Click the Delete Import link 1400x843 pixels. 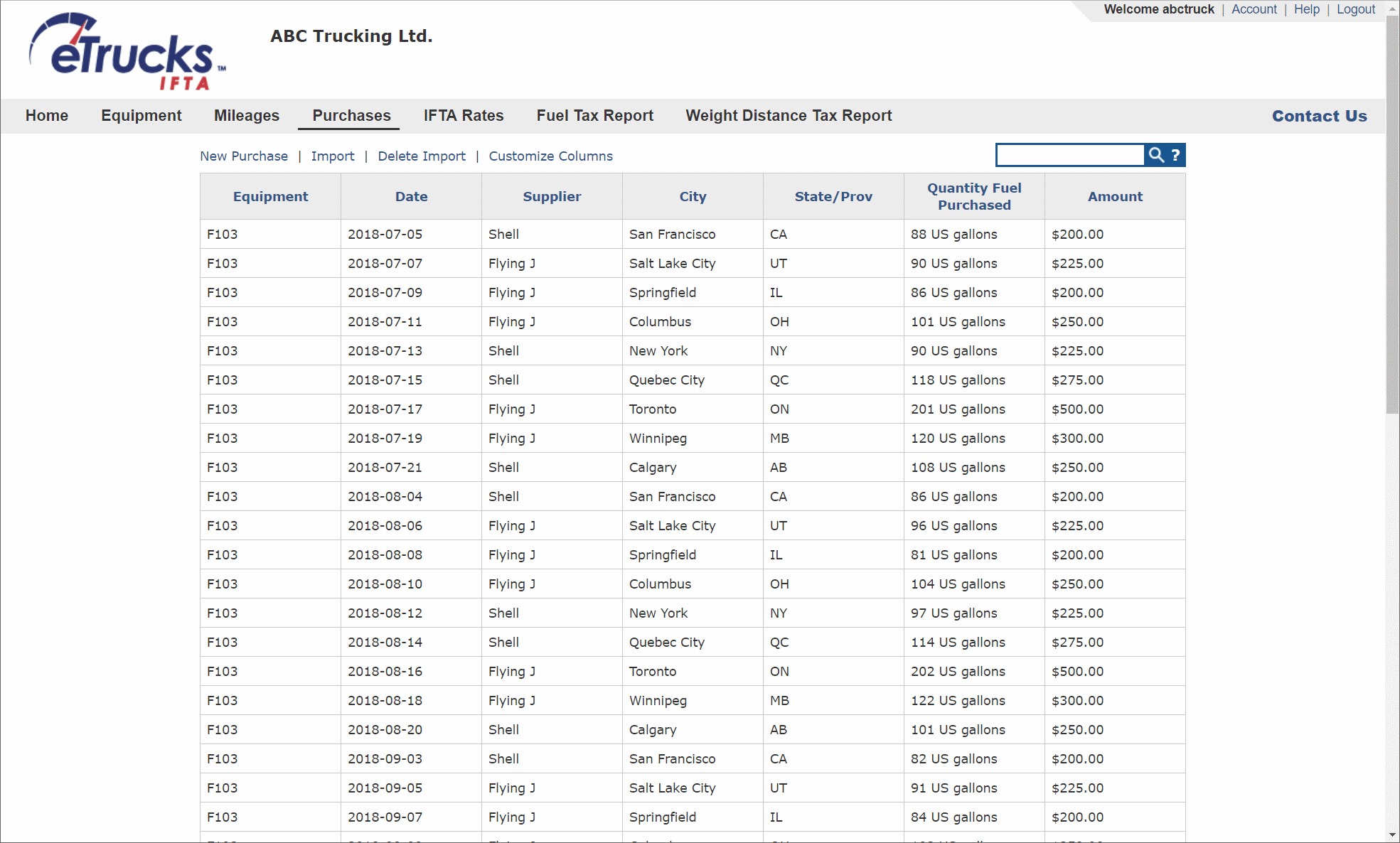[421, 156]
